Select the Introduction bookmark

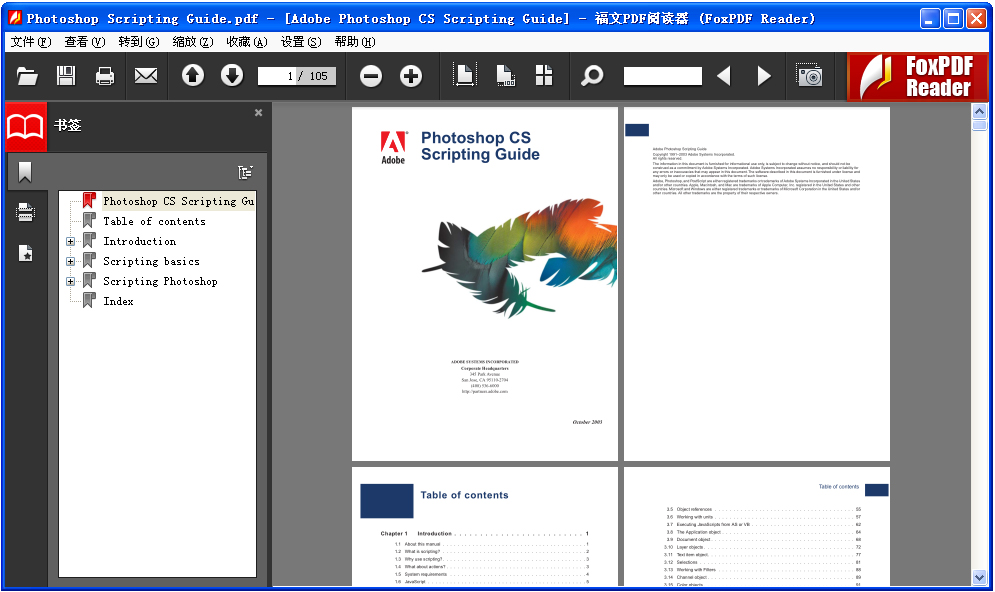click(x=140, y=242)
